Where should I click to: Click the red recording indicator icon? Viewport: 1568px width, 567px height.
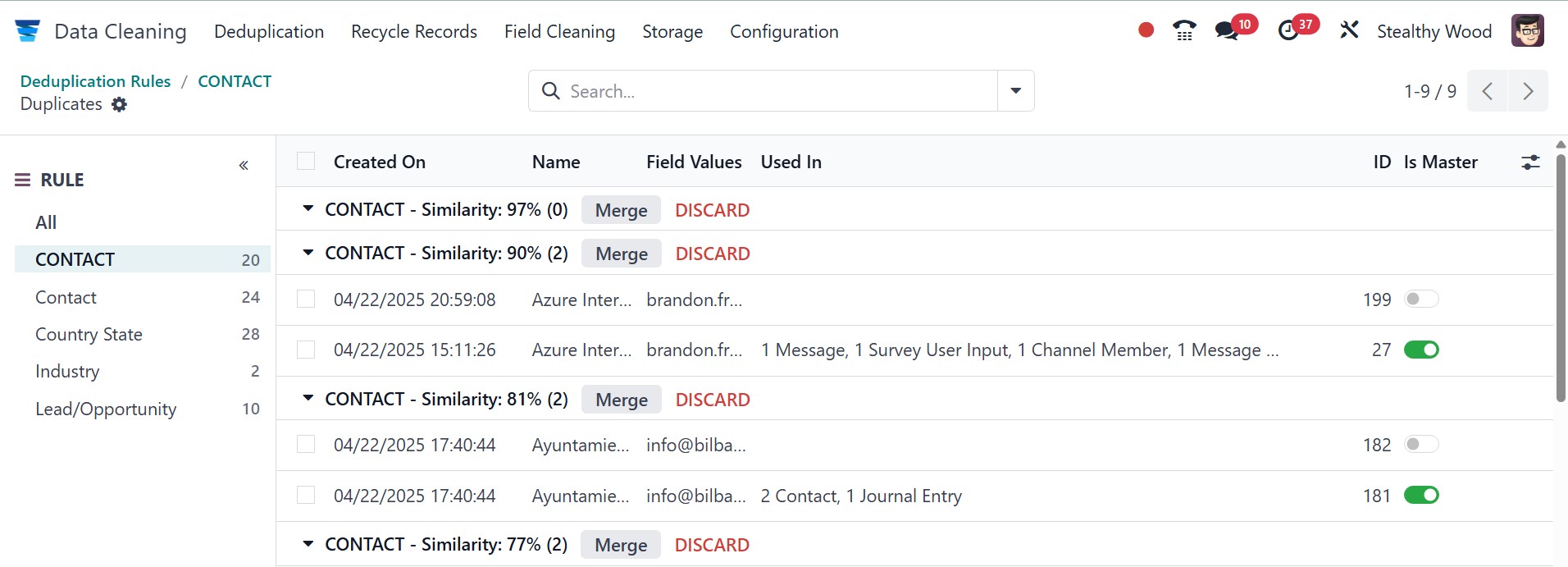(x=1146, y=30)
